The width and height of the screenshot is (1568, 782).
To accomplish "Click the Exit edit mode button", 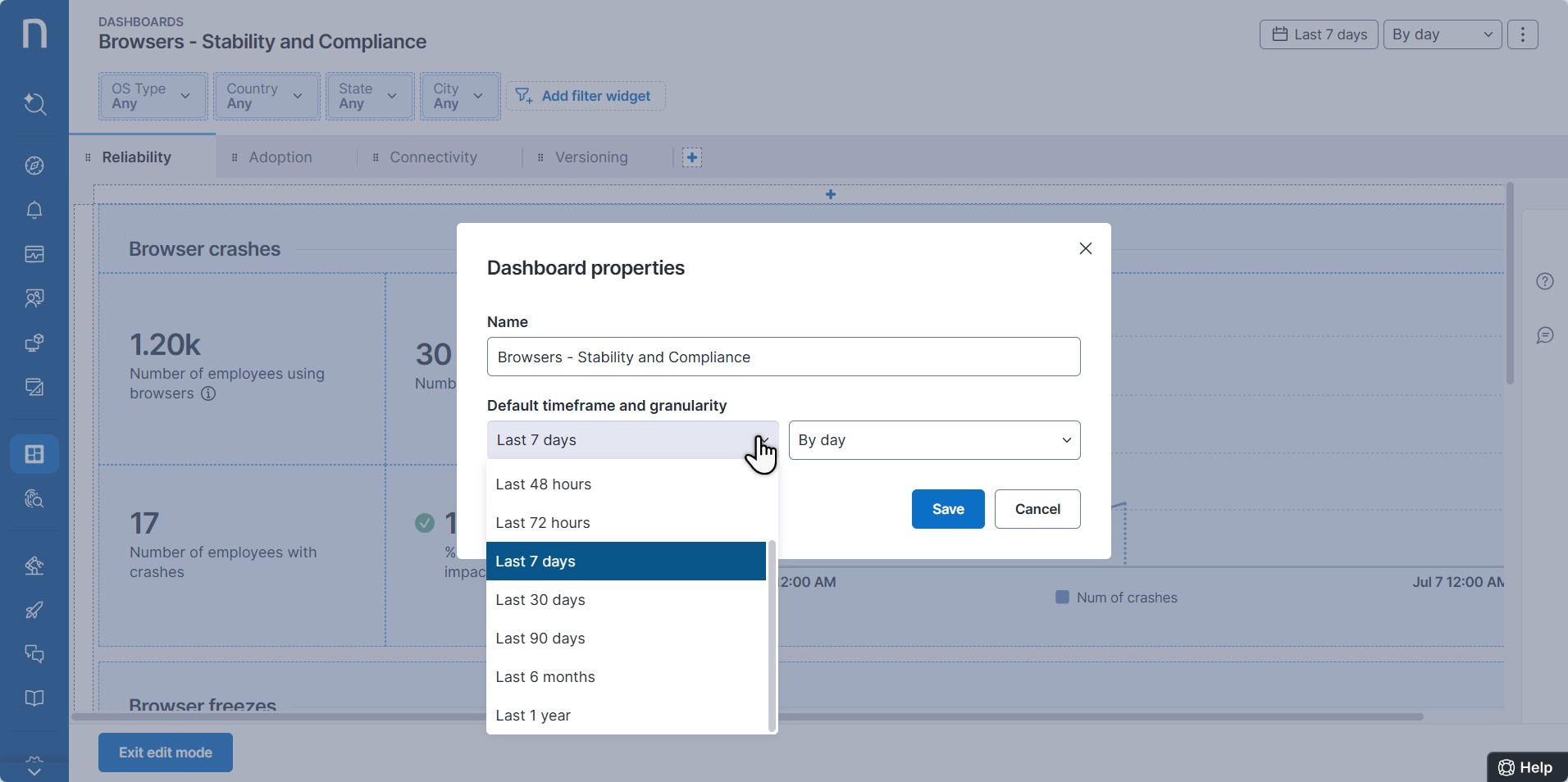I will click(x=165, y=752).
